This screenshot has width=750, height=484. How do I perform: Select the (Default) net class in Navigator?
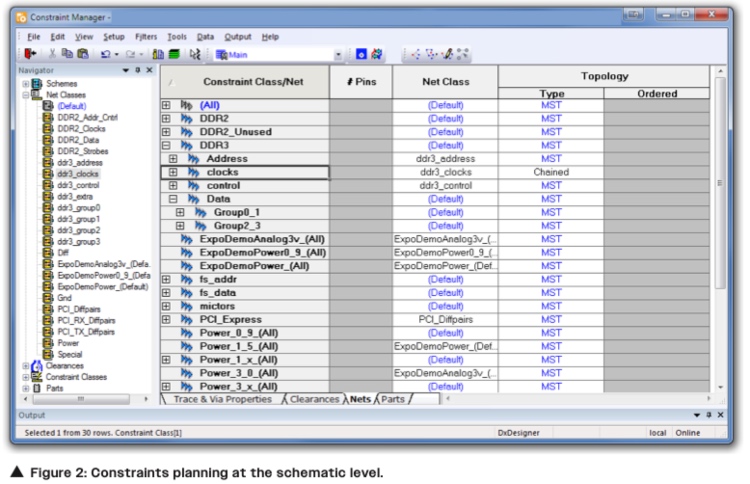(x=72, y=106)
